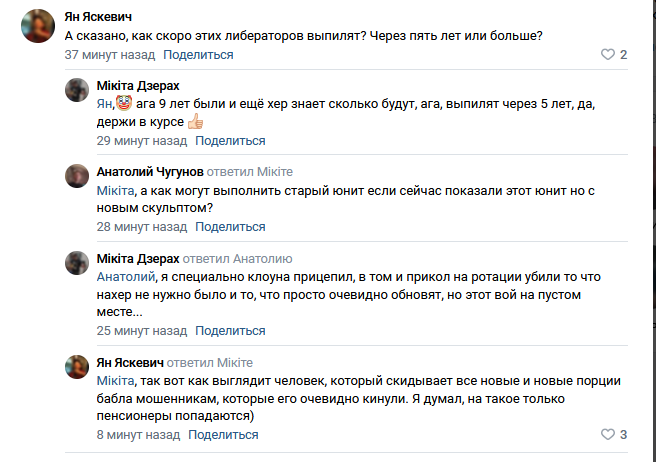Open Мікіта Дзерах's avatar on first reply
656x462 pixels.
[77, 90]
